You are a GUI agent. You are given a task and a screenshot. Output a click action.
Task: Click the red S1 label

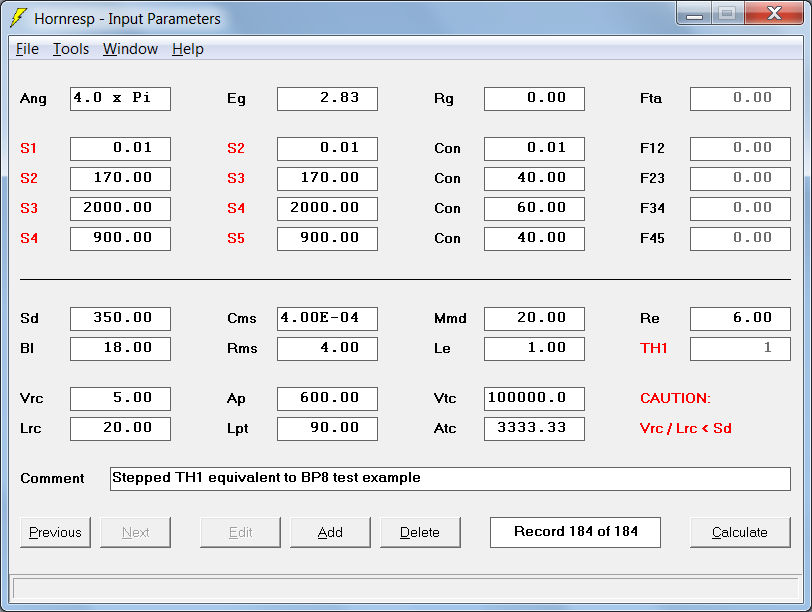[x=28, y=149]
